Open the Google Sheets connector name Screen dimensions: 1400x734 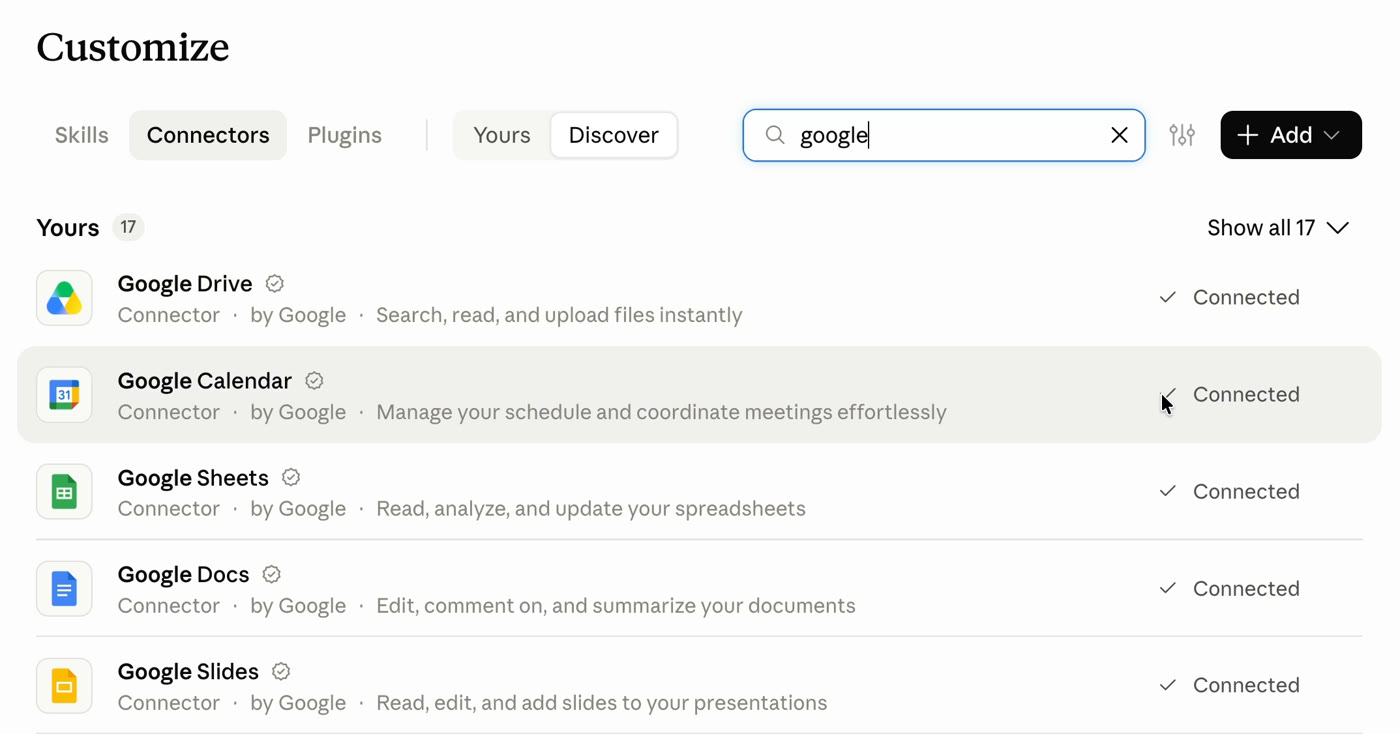(193, 478)
